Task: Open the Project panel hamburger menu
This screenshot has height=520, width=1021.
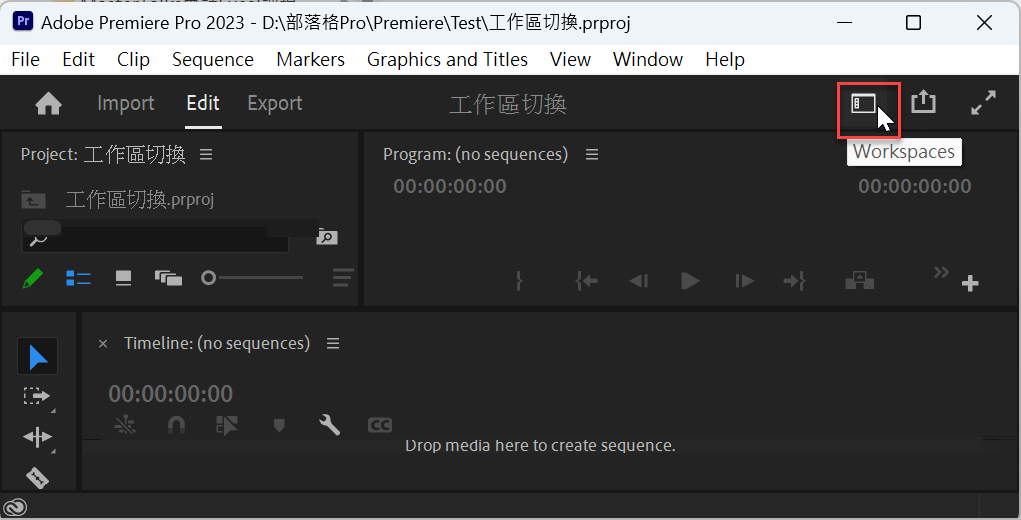Action: coord(206,154)
